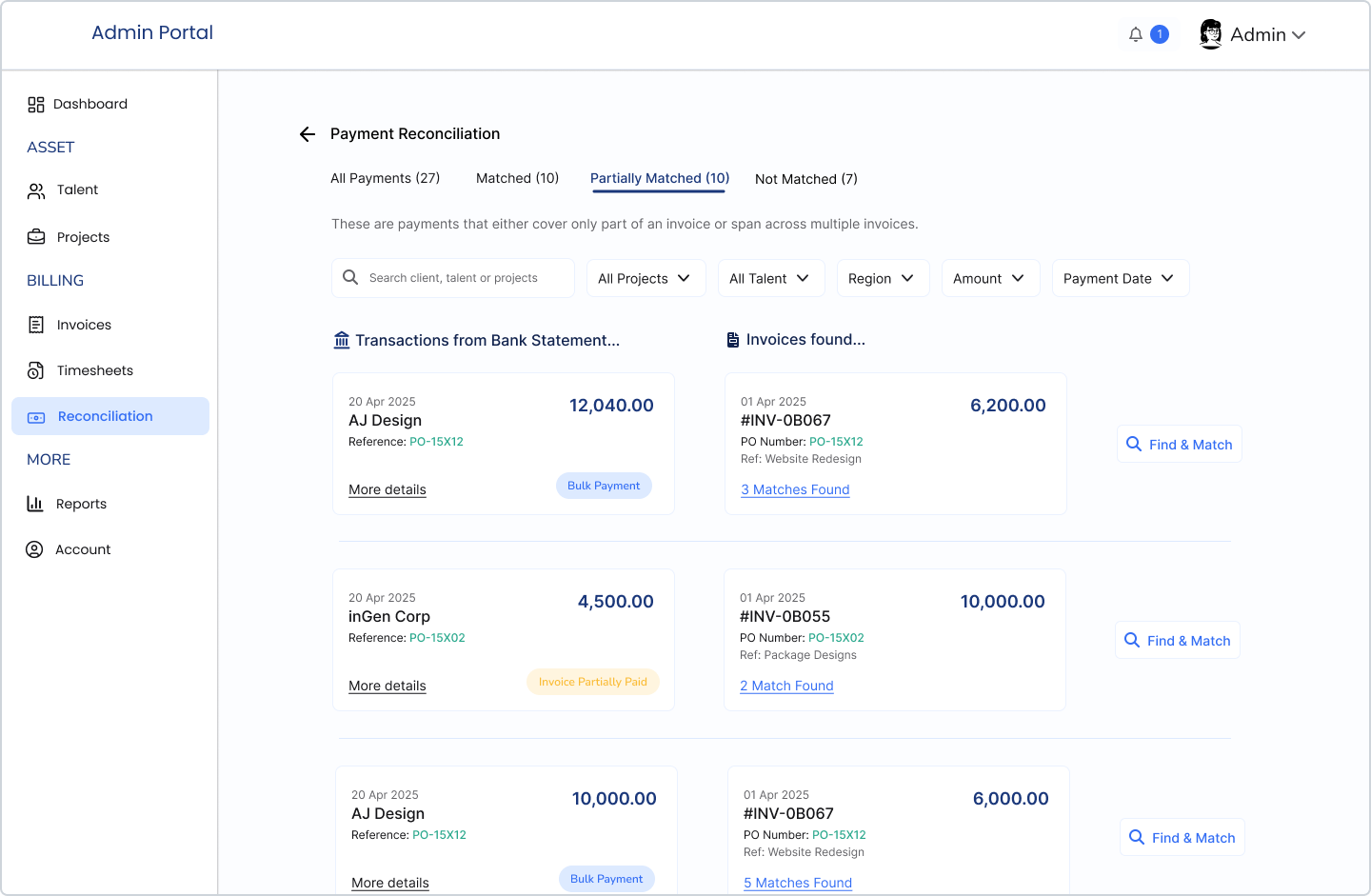
Task: View the Not Matched payments tab
Action: click(805, 179)
